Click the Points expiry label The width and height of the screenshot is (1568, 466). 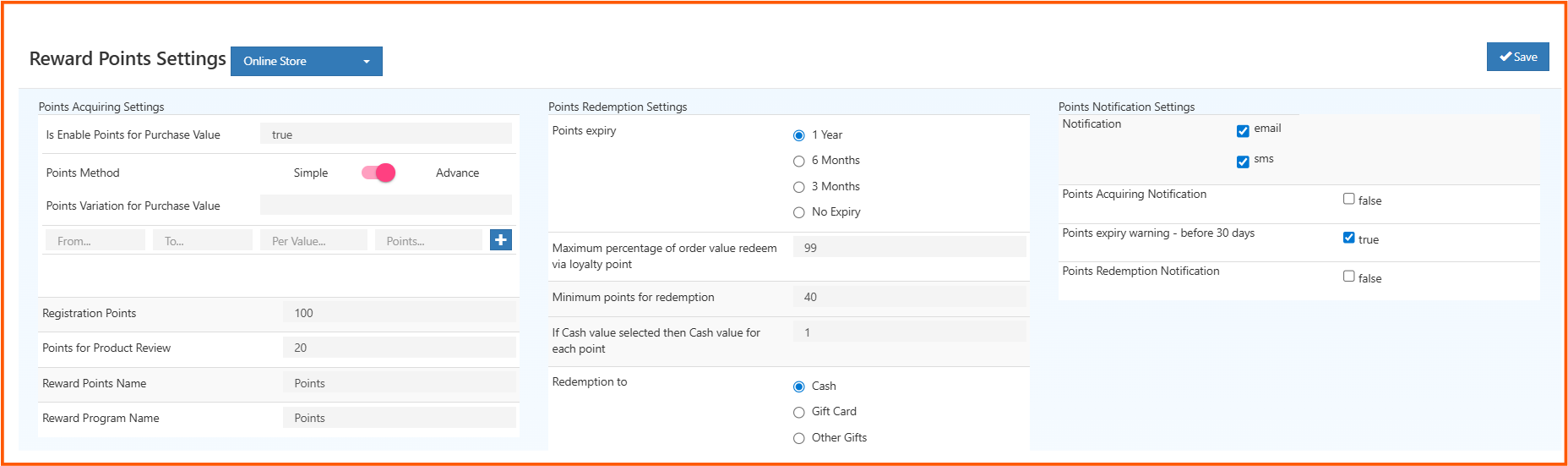pos(584,130)
